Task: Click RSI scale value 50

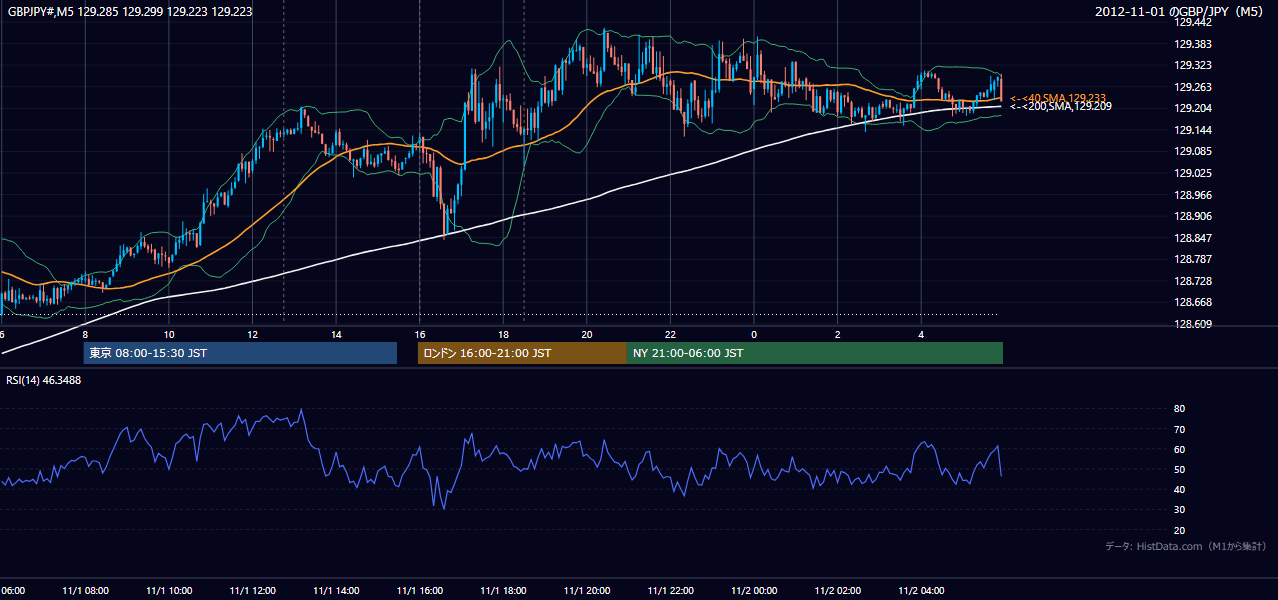Action: coord(1179,469)
